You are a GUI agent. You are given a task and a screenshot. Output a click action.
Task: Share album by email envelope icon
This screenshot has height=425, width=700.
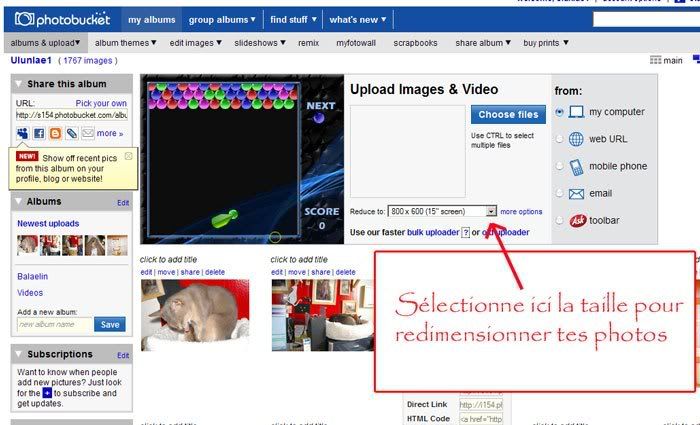88,133
